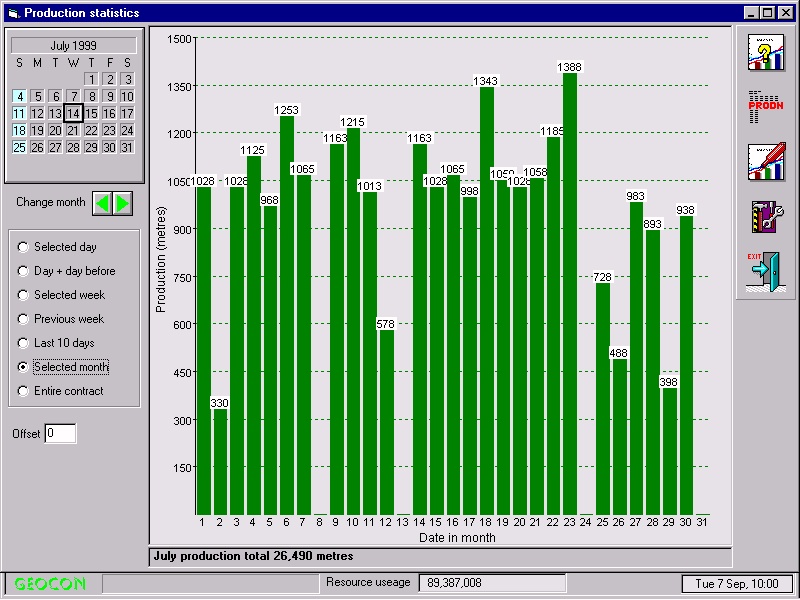Select July 1 in the calendar
This screenshot has height=600, width=800.
click(91, 79)
